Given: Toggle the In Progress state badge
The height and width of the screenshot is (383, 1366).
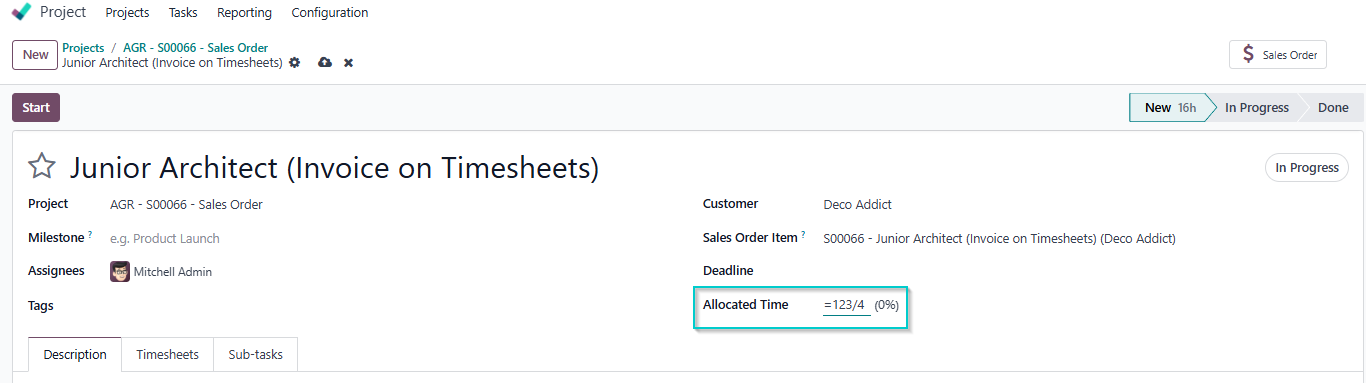Looking at the screenshot, I should [x=1306, y=168].
